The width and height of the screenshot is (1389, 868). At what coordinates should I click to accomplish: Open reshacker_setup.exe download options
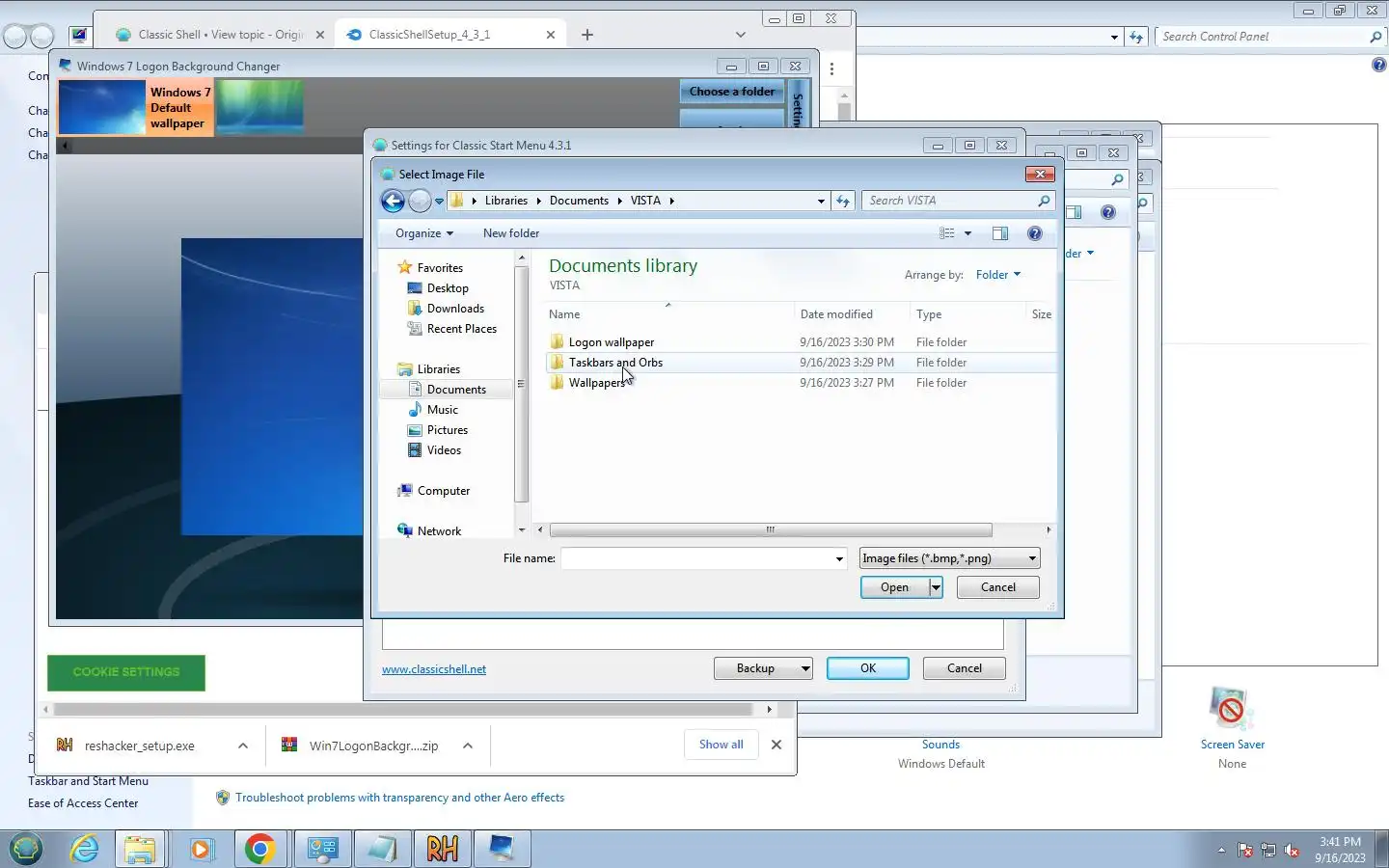click(x=243, y=746)
